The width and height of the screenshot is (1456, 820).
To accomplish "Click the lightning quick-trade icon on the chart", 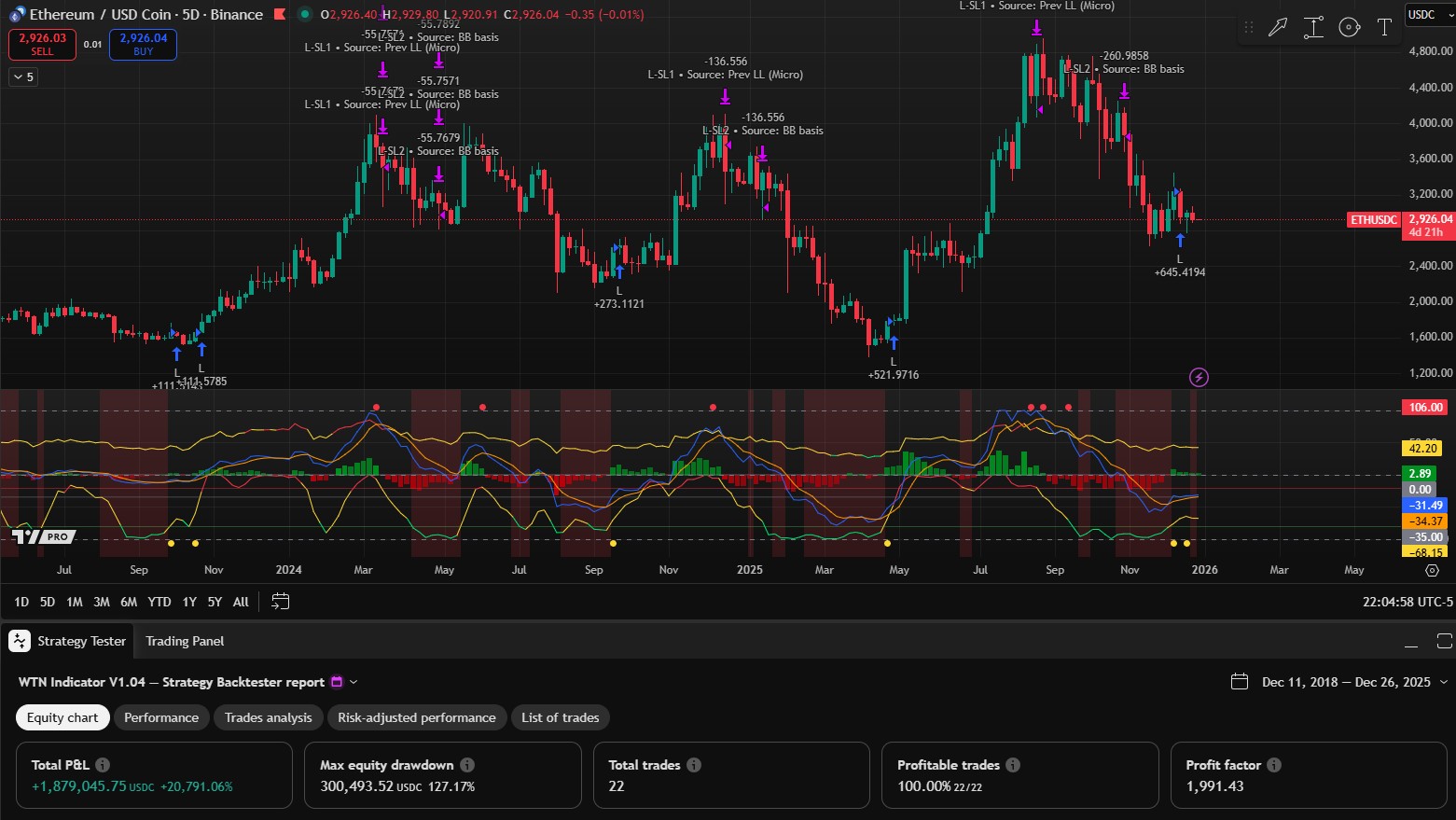I will (1199, 377).
